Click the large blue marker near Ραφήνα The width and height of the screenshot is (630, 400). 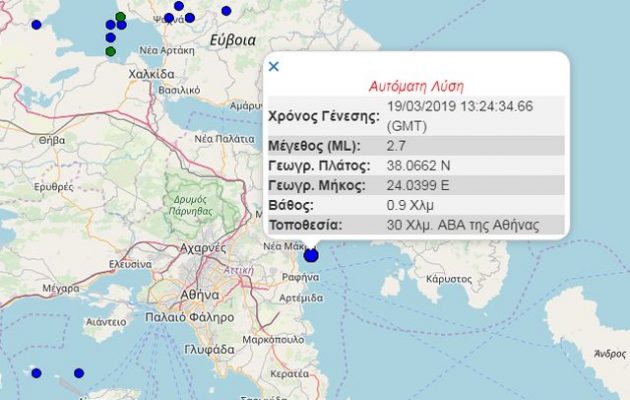click(311, 255)
